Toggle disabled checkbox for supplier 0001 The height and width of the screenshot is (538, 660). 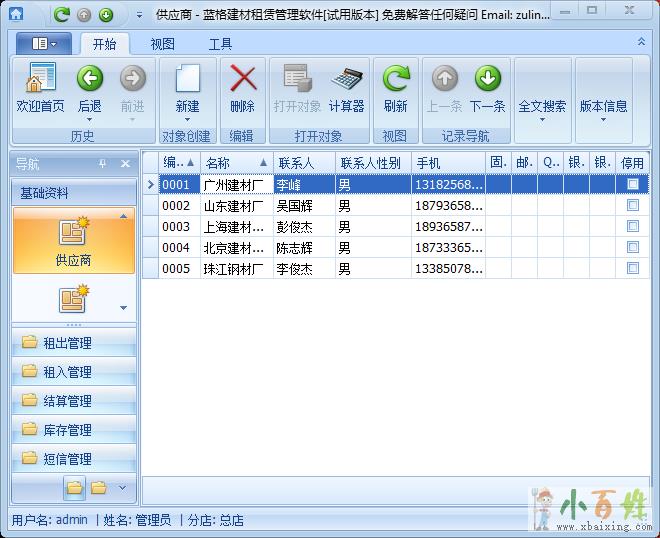(632, 184)
